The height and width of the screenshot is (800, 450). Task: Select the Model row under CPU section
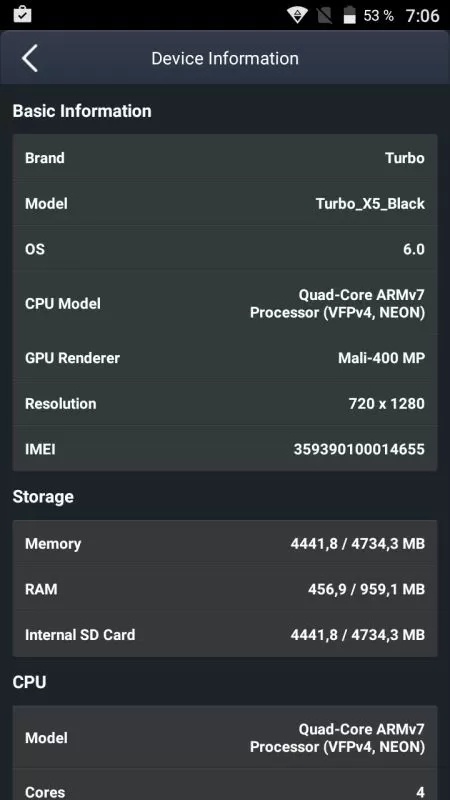pyautogui.click(x=225, y=738)
